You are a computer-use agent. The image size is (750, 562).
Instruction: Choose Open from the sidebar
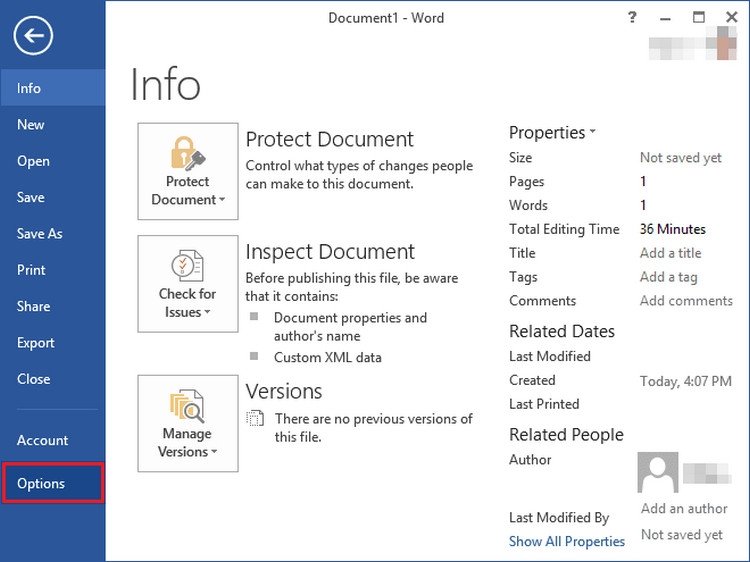click(53, 161)
